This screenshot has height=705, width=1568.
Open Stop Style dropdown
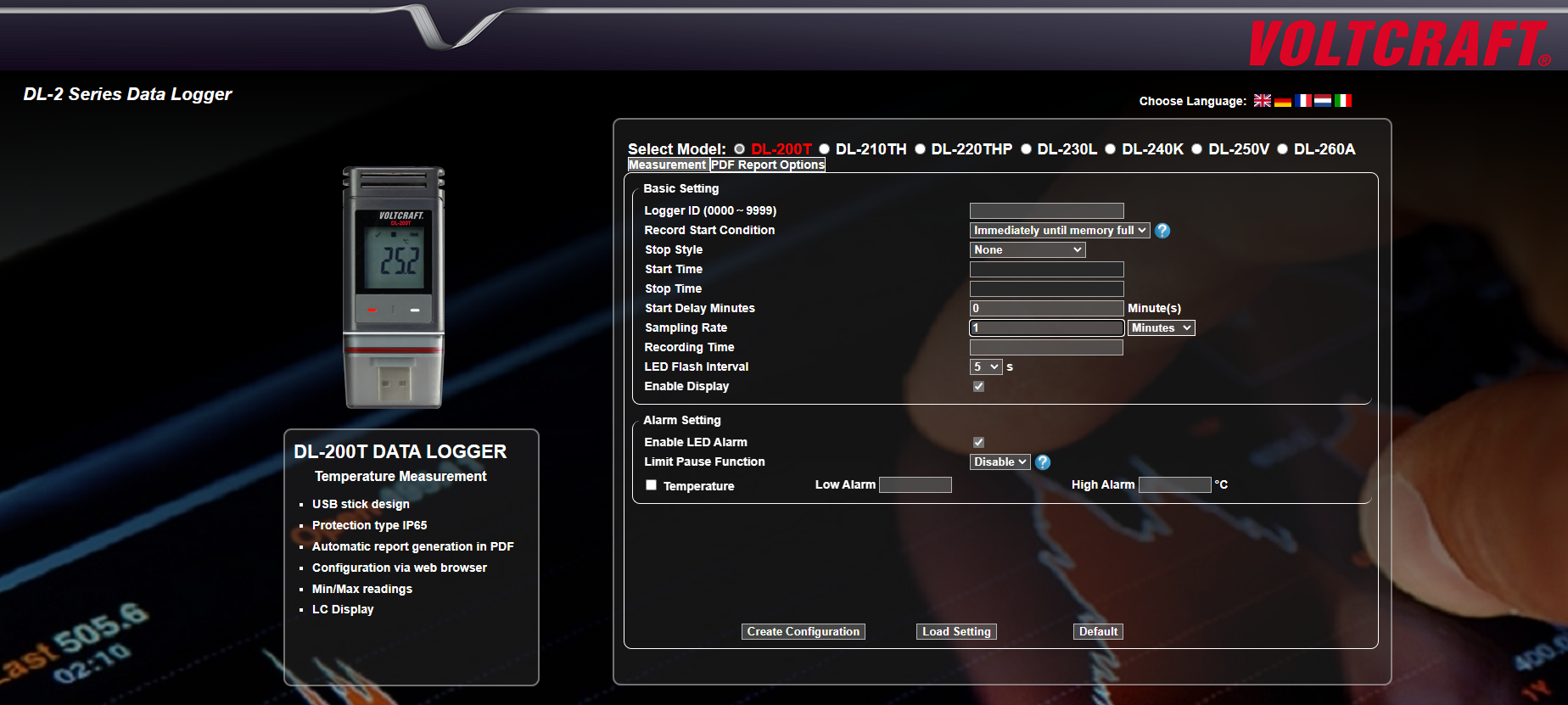pyautogui.click(x=1028, y=250)
